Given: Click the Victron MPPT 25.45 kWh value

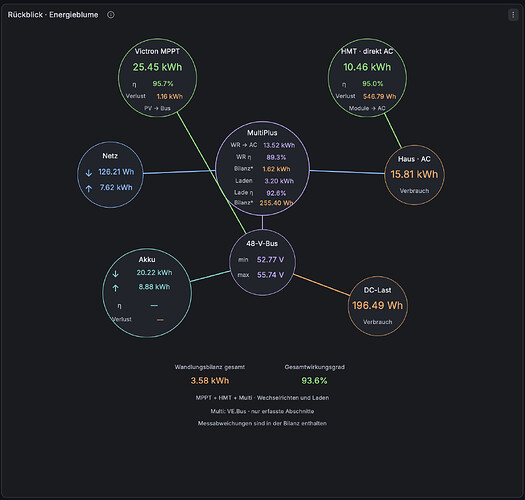Looking at the screenshot, I should coord(157,67).
